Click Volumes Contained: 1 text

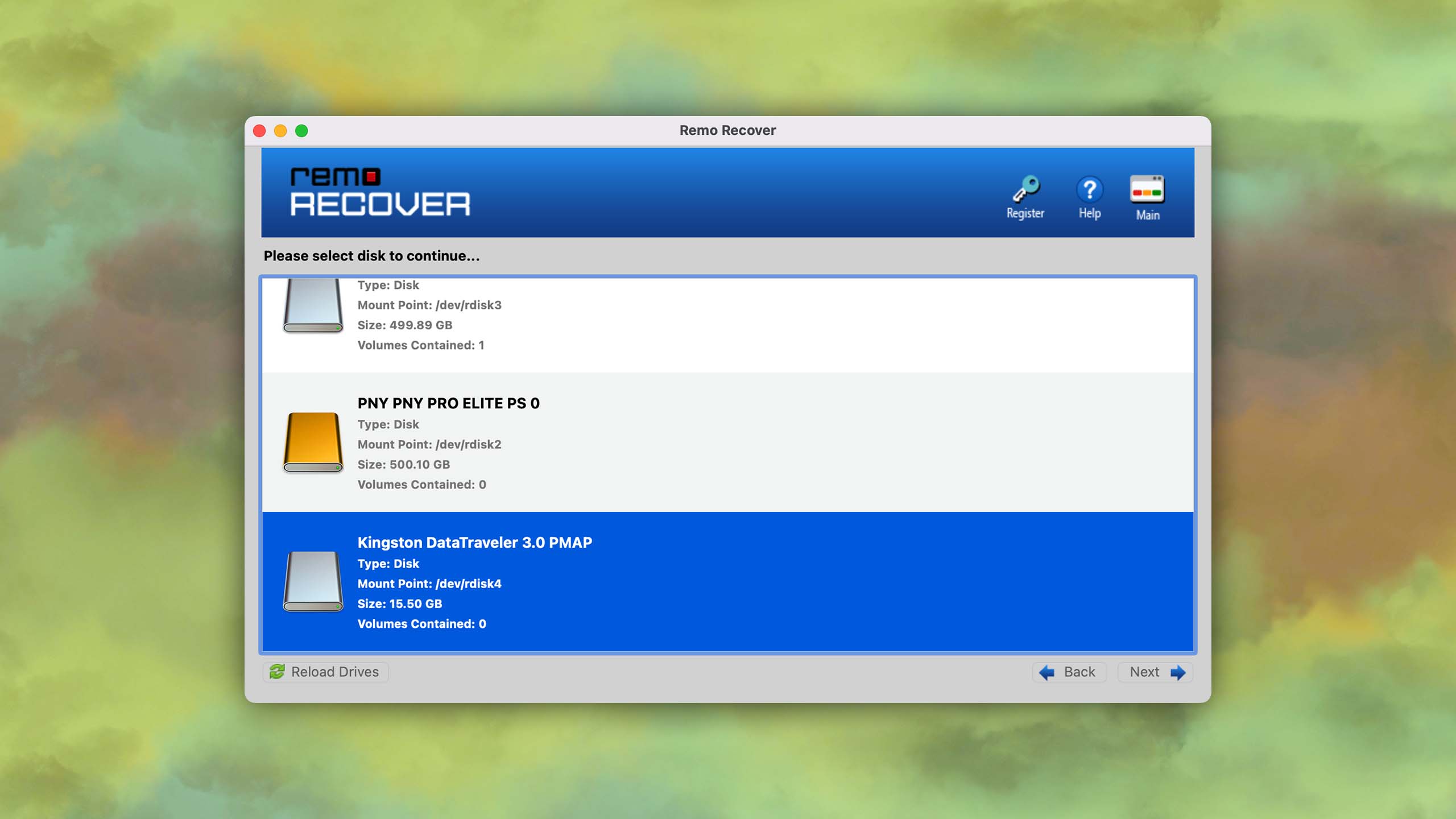[421, 345]
